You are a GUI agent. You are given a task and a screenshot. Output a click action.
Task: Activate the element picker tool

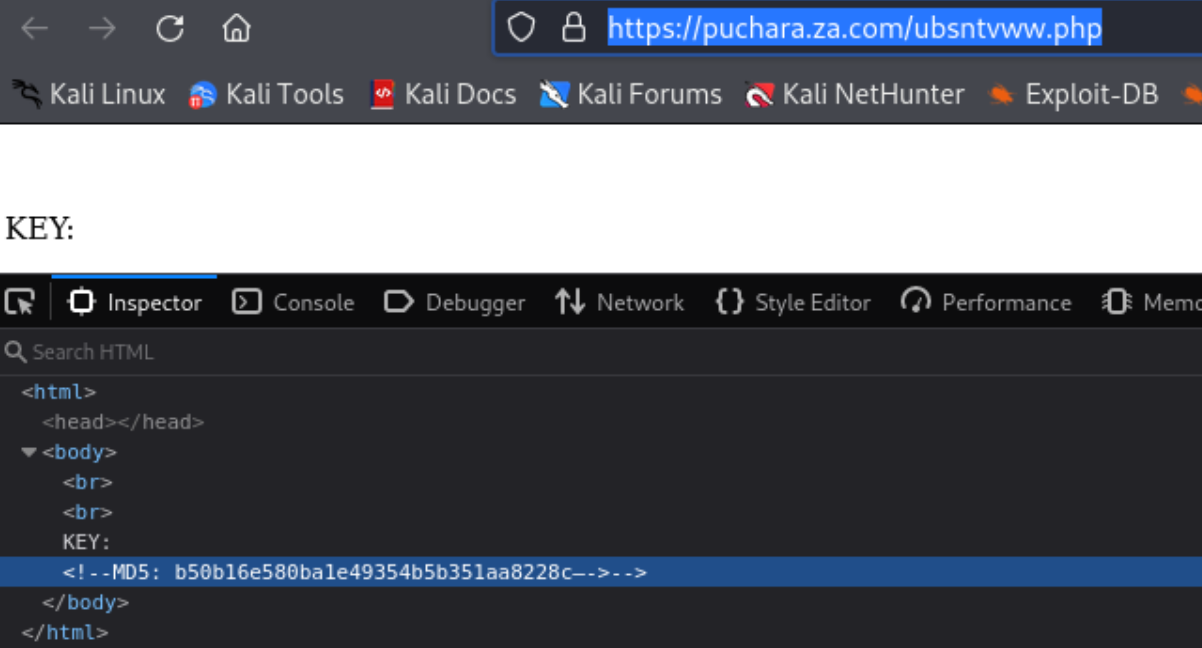pos(20,302)
